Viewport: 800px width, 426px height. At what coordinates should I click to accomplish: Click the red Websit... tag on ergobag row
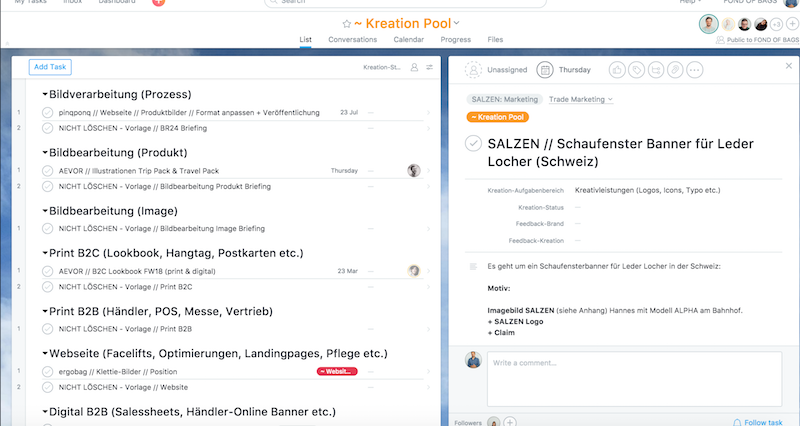pyautogui.click(x=337, y=371)
